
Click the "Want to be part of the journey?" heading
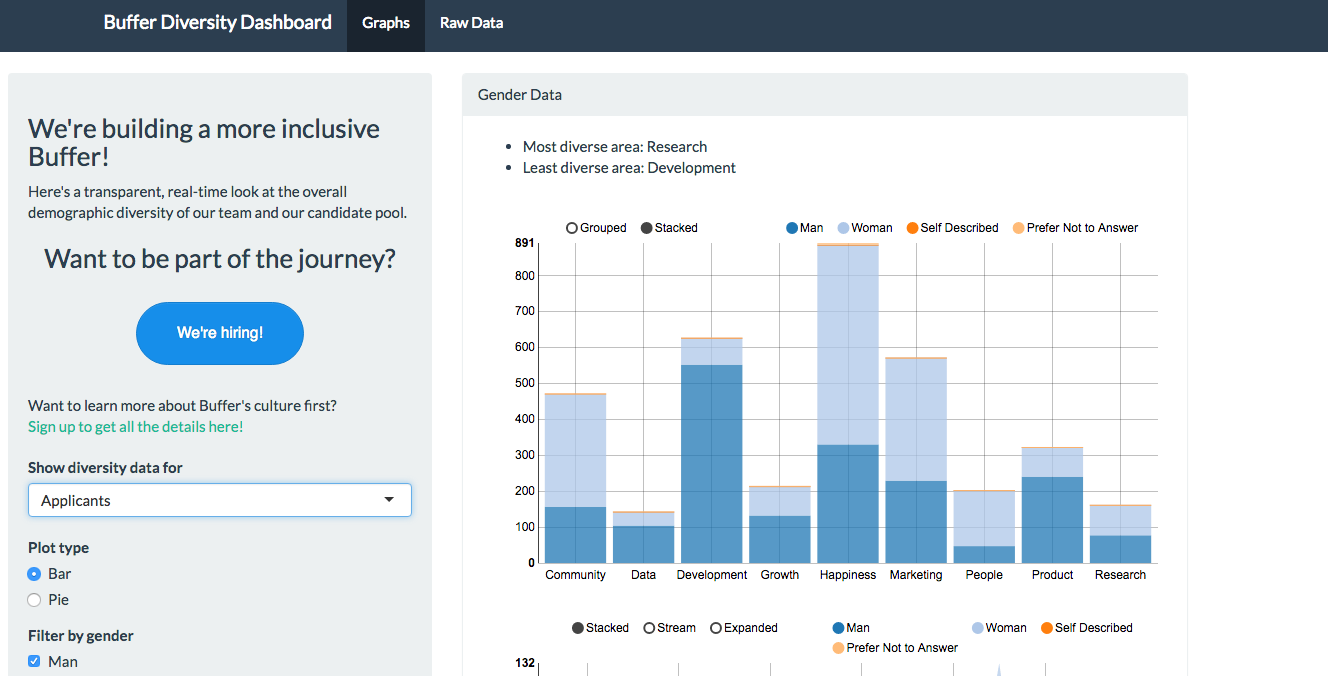tap(220, 259)
